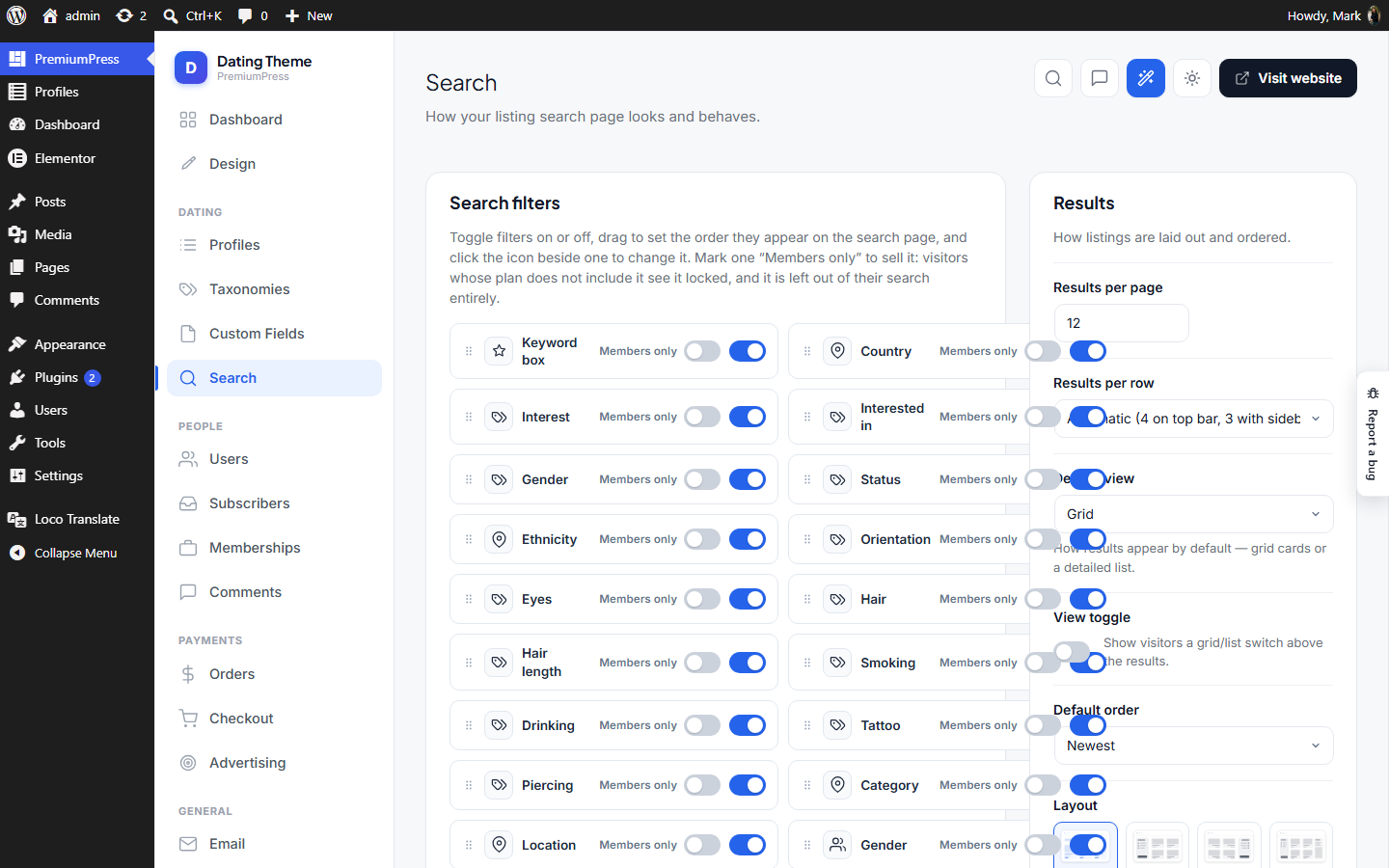This screenshot has height=868, width=1389.
Task: Select the left-sidebar layout thumbnail
Action: click(x=1157, y=846)
